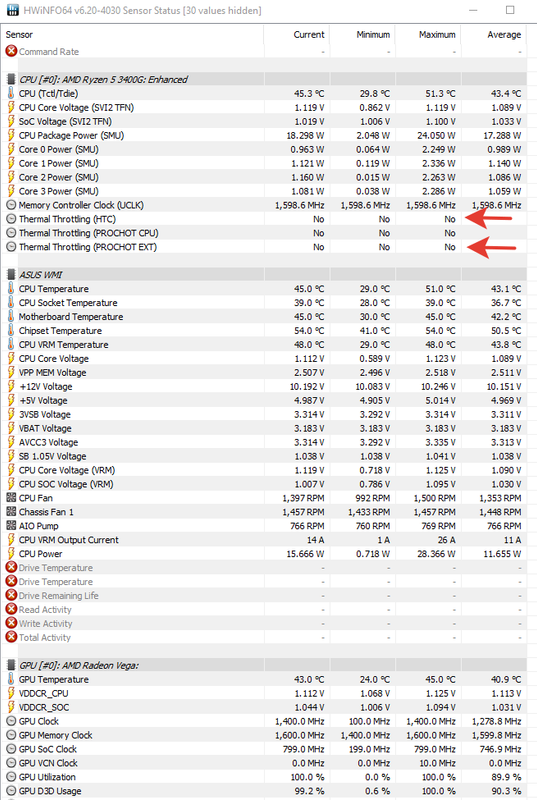Click the thermometer icon for Chipset Temperature

coord(11,330)
